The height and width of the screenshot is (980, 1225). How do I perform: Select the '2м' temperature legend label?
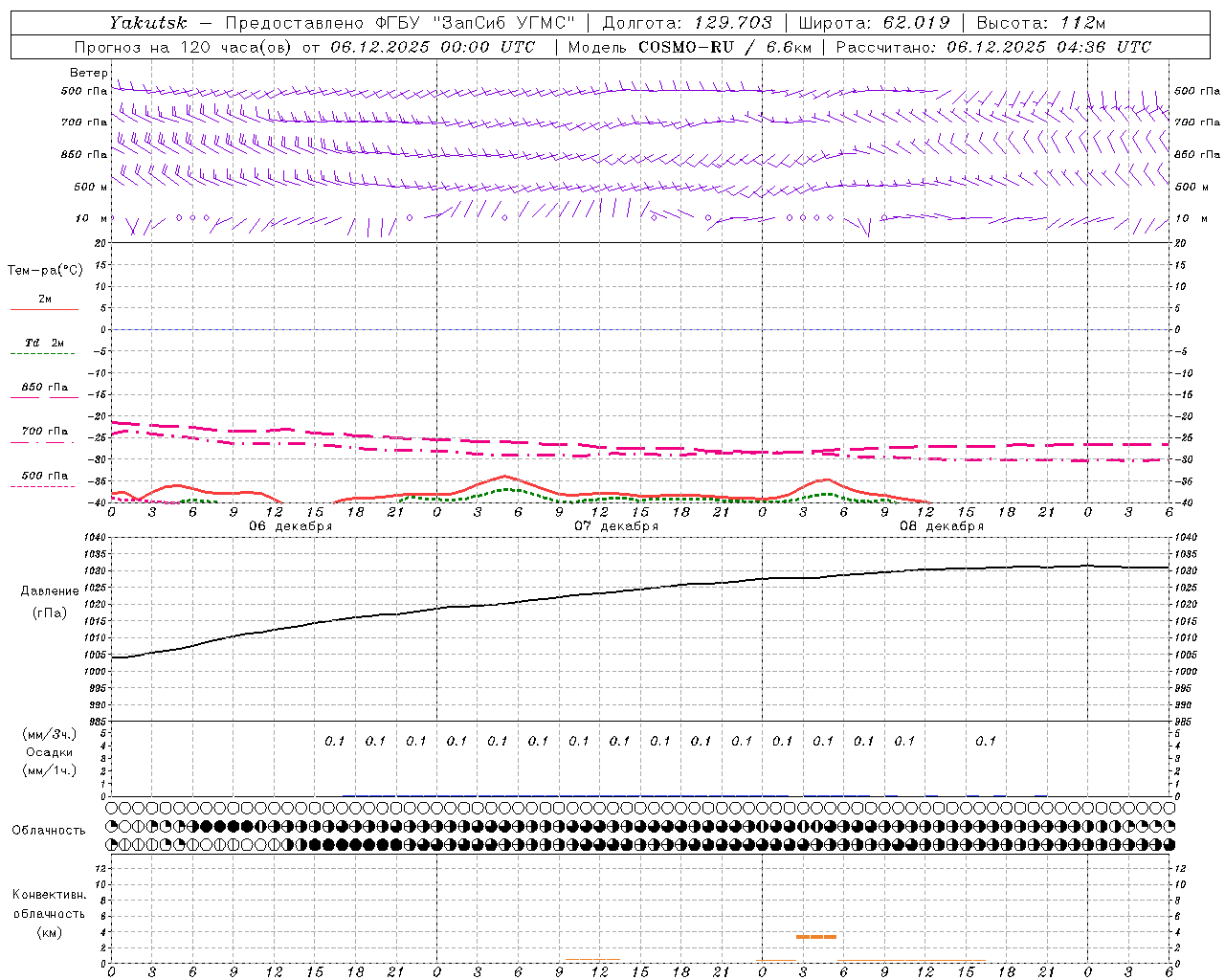45,299
